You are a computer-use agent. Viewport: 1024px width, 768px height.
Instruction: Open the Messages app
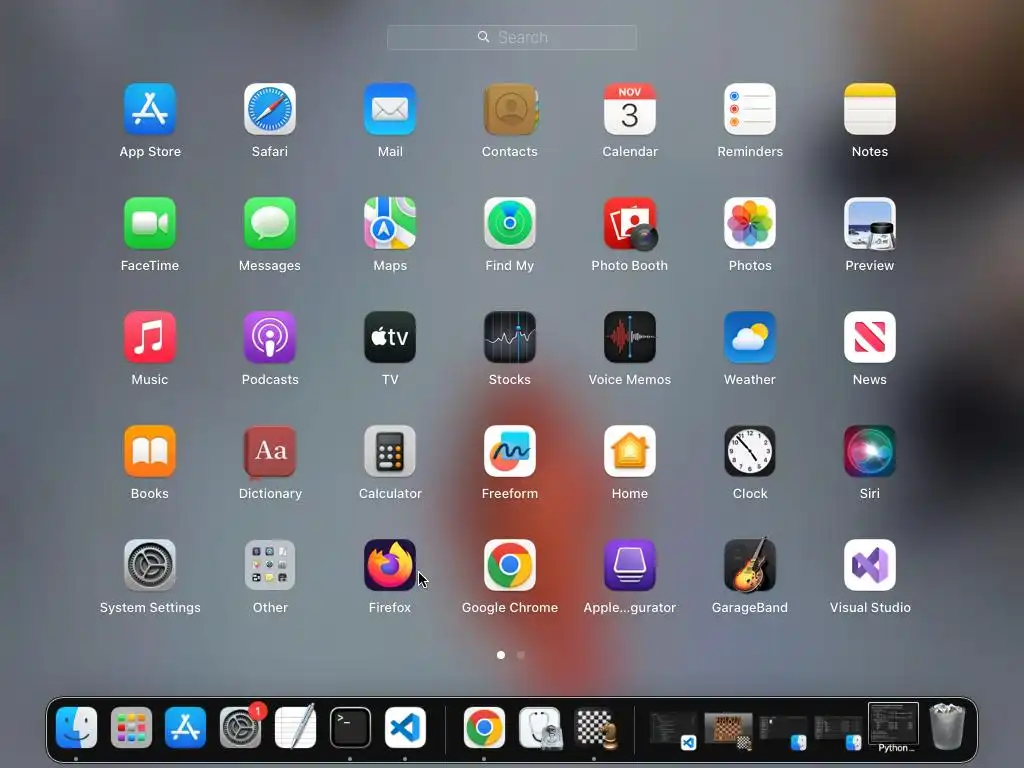point(270,223)
